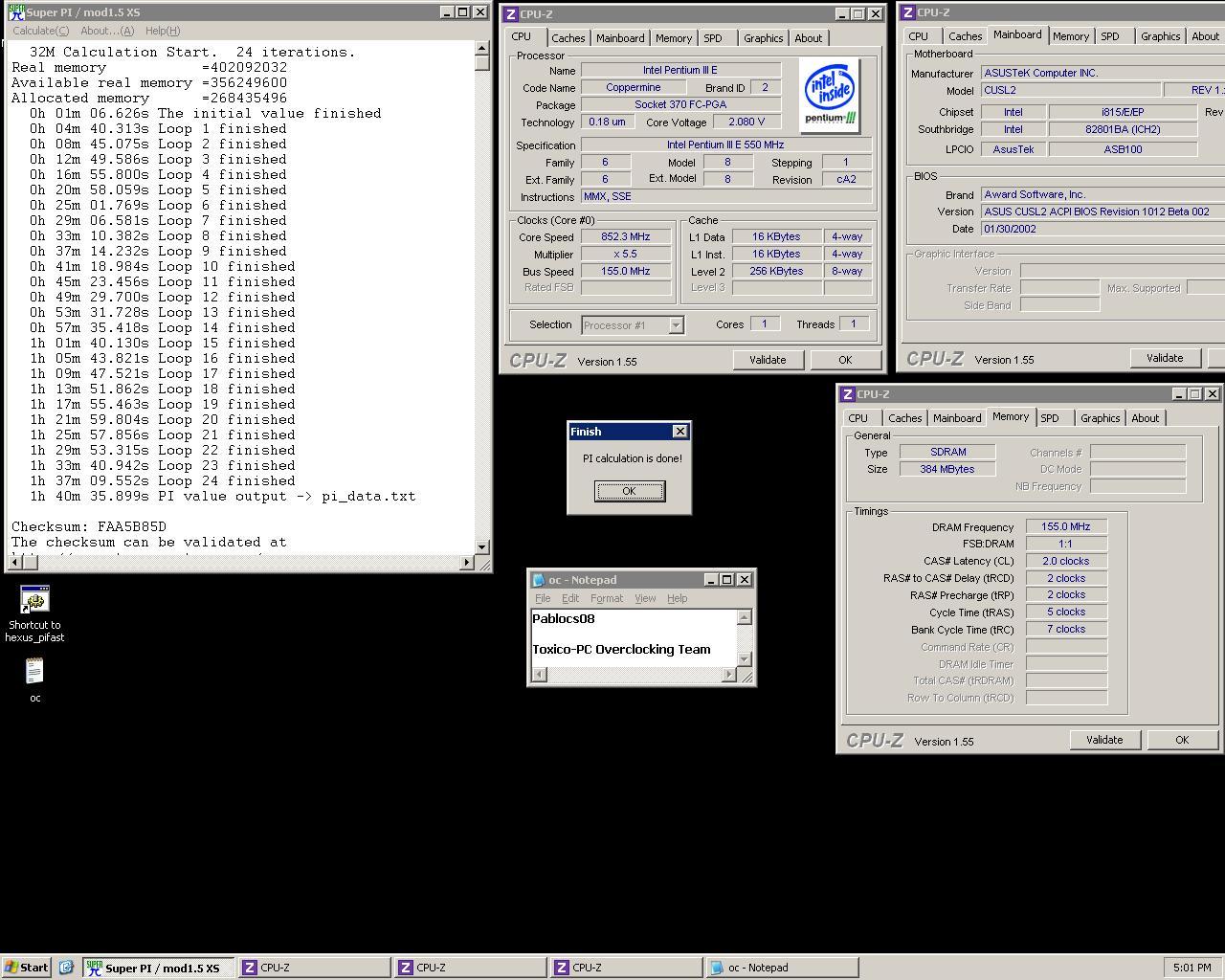The width and height of the screenshot is (1225, 980).
Task: Click the BIOS Date 01/30/2002 field
Action: 1103,229
